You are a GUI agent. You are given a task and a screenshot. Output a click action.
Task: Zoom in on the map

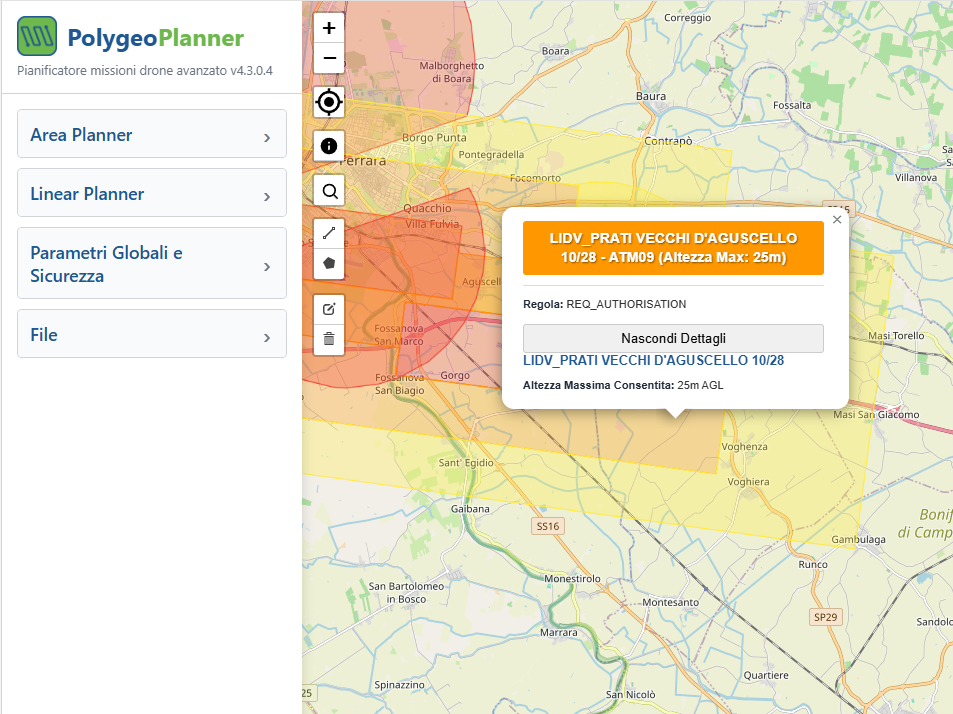(329, 27)
